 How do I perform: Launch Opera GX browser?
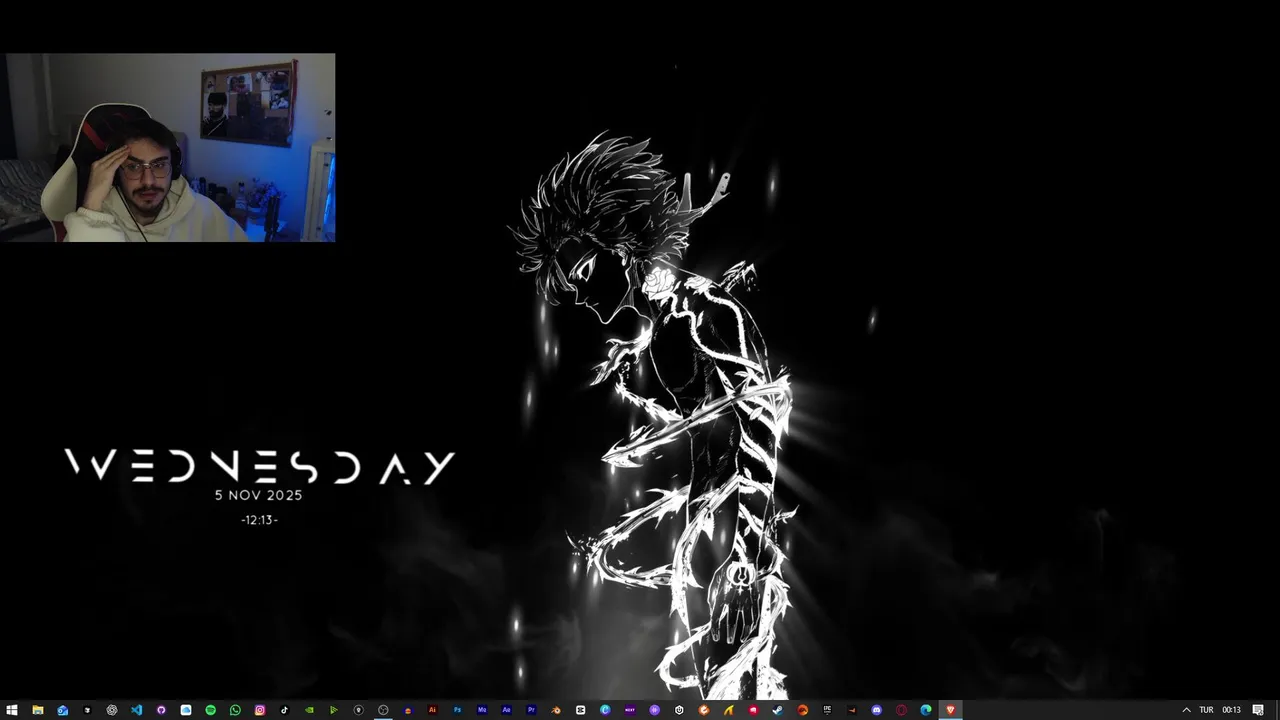coord(901,710)
